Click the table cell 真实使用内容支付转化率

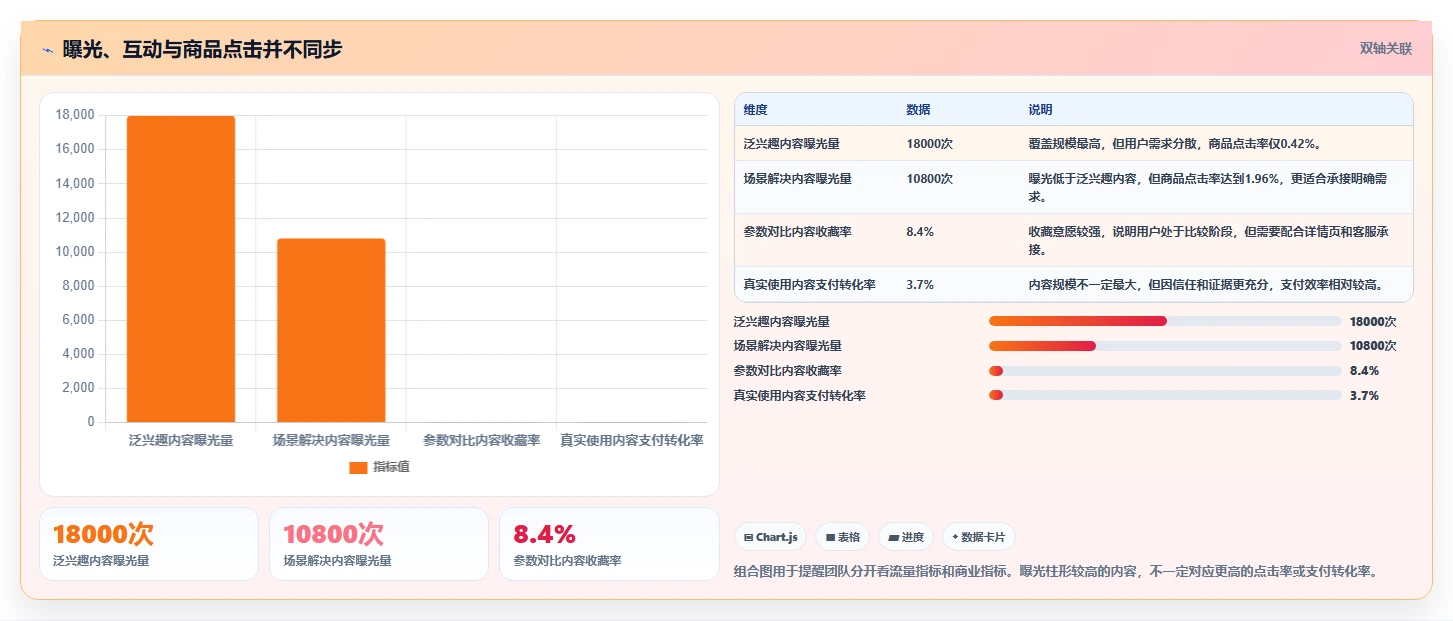[x=809, y=285]
